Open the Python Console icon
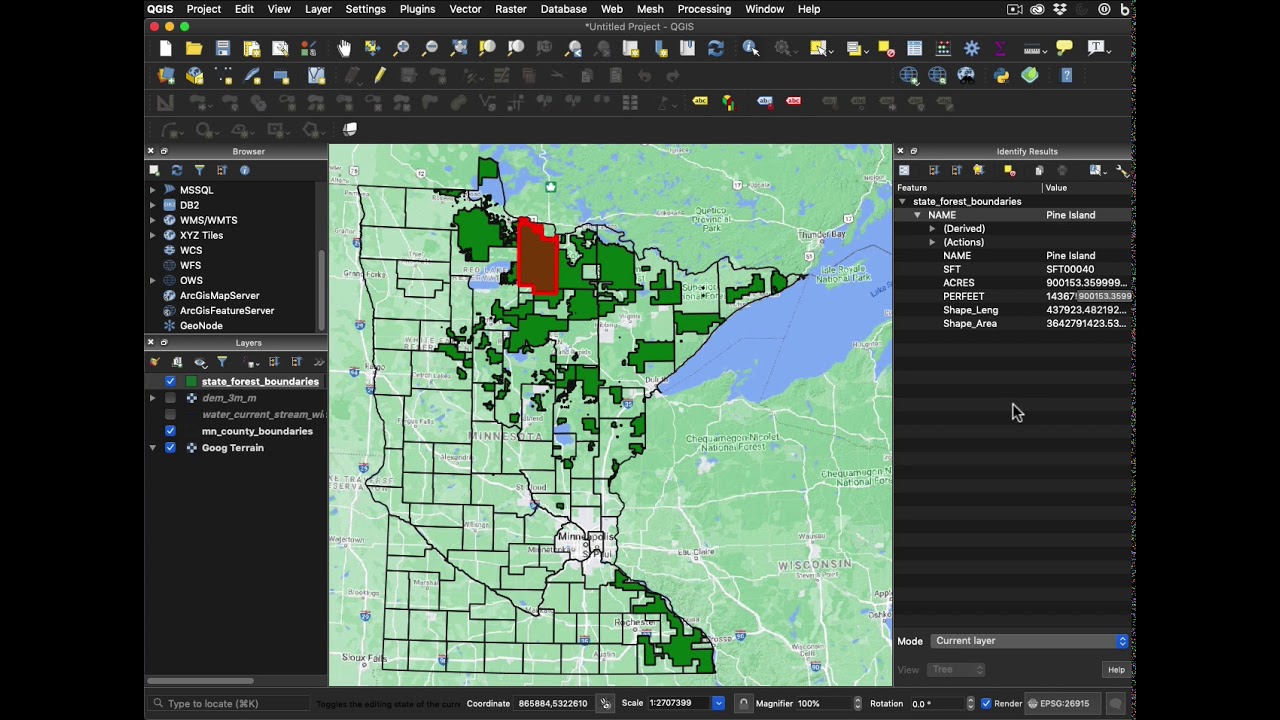Viewport: 1280px width, 720px height. click(x=1001, y=75)
